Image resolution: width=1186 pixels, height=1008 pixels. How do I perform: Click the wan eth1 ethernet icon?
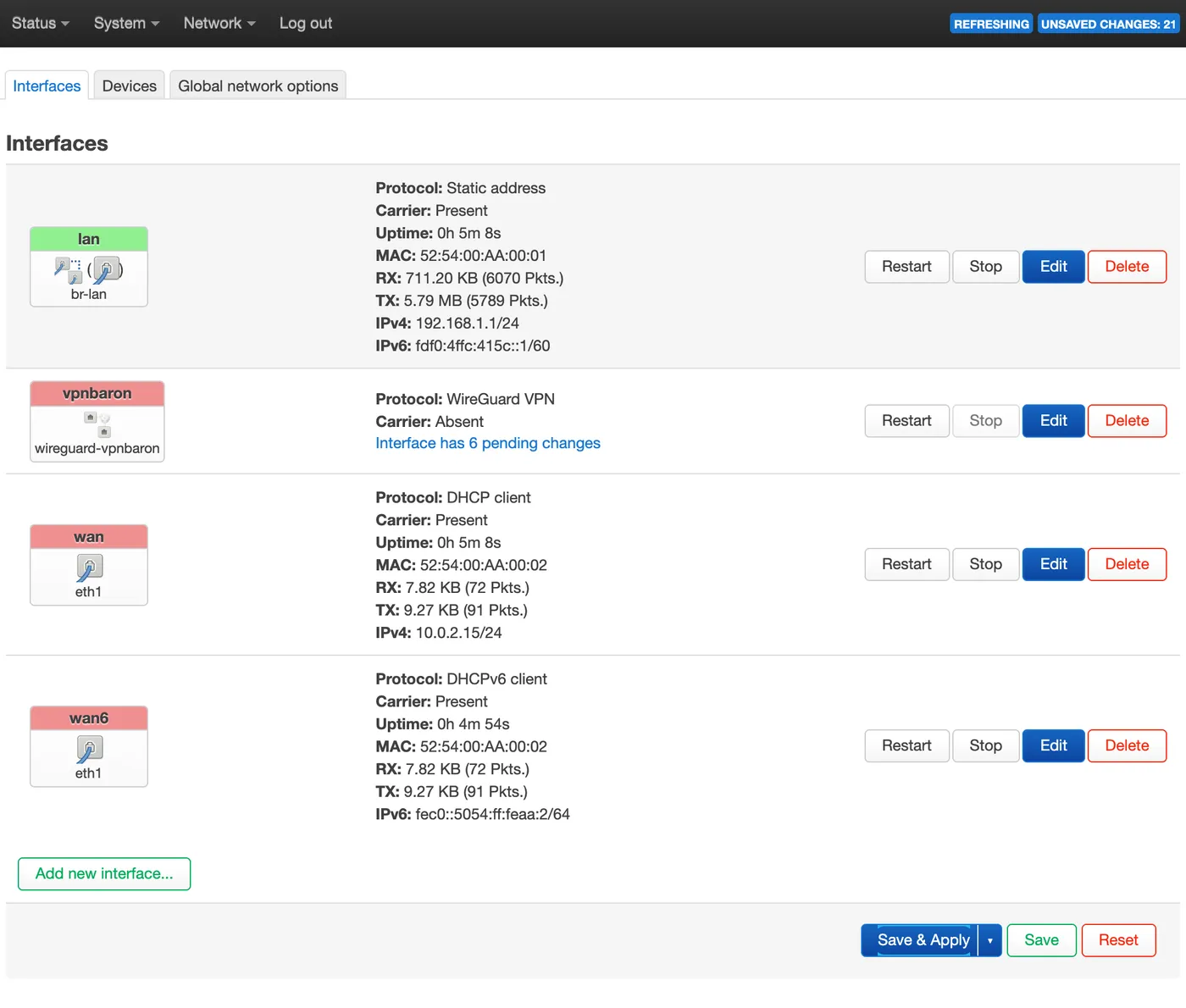tap(89, 568)
